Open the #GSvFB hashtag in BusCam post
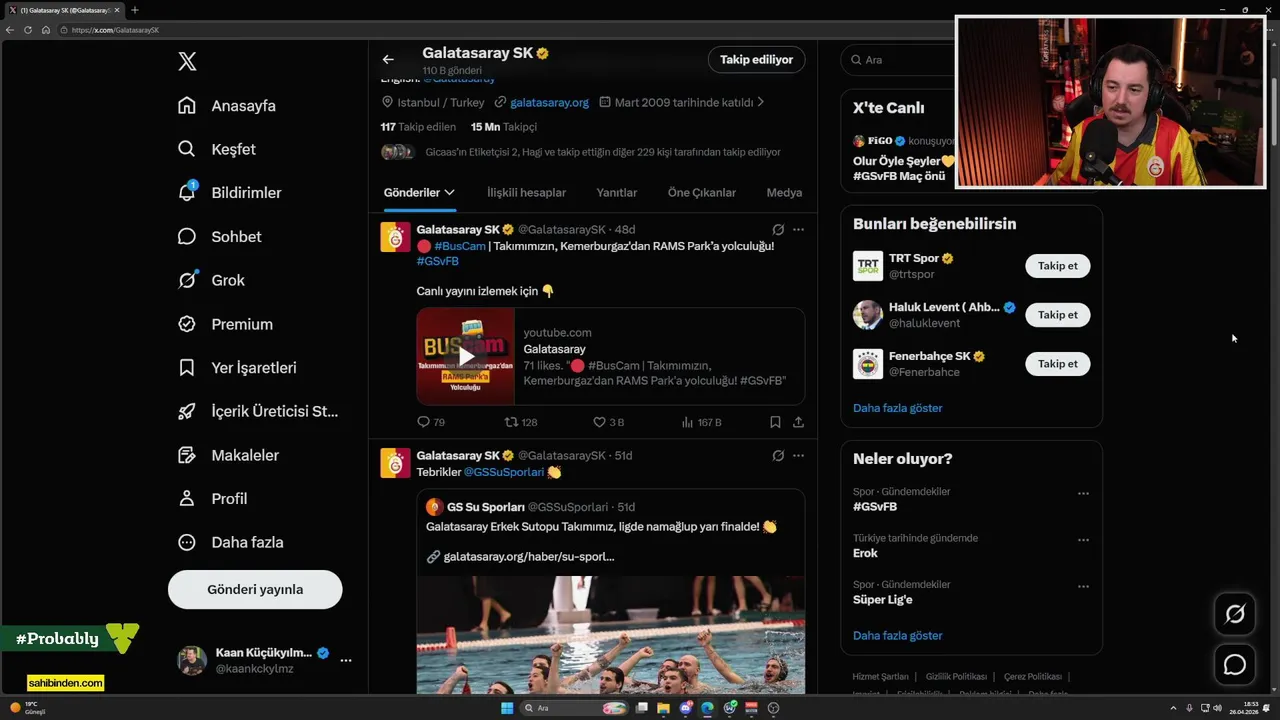 click(437, 261)
